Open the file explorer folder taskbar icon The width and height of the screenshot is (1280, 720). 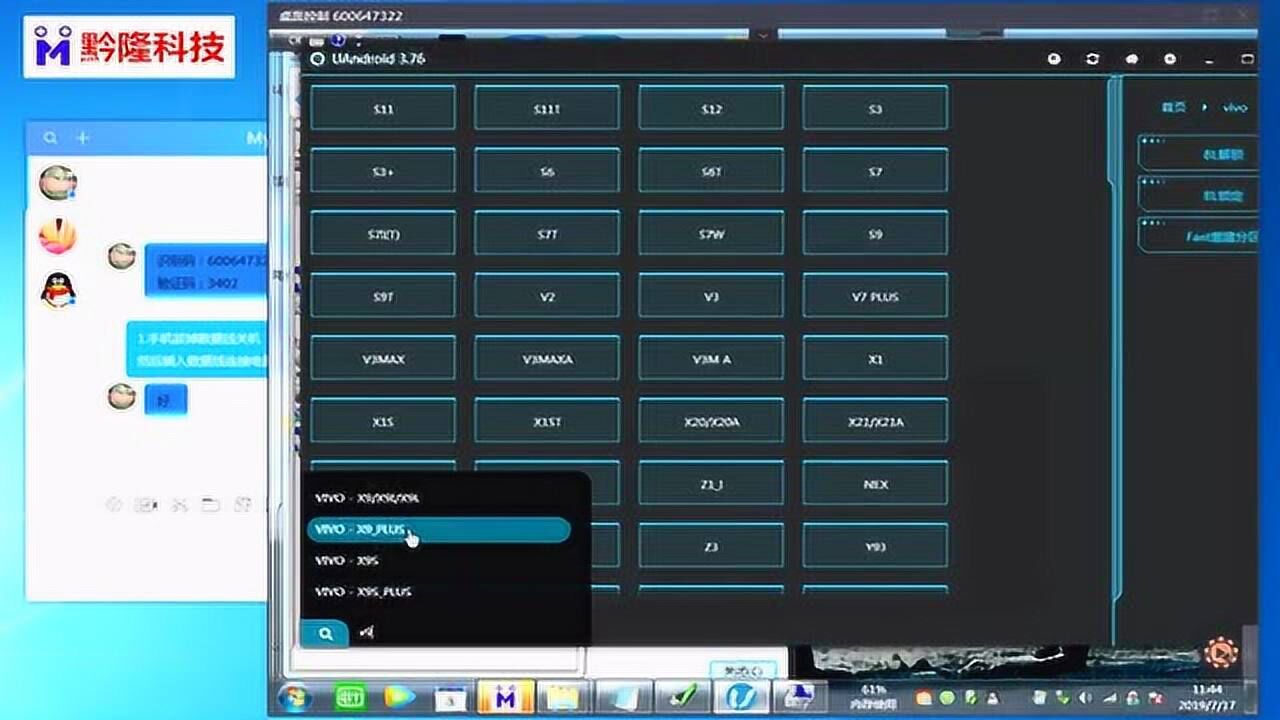(x=563, y=696)
